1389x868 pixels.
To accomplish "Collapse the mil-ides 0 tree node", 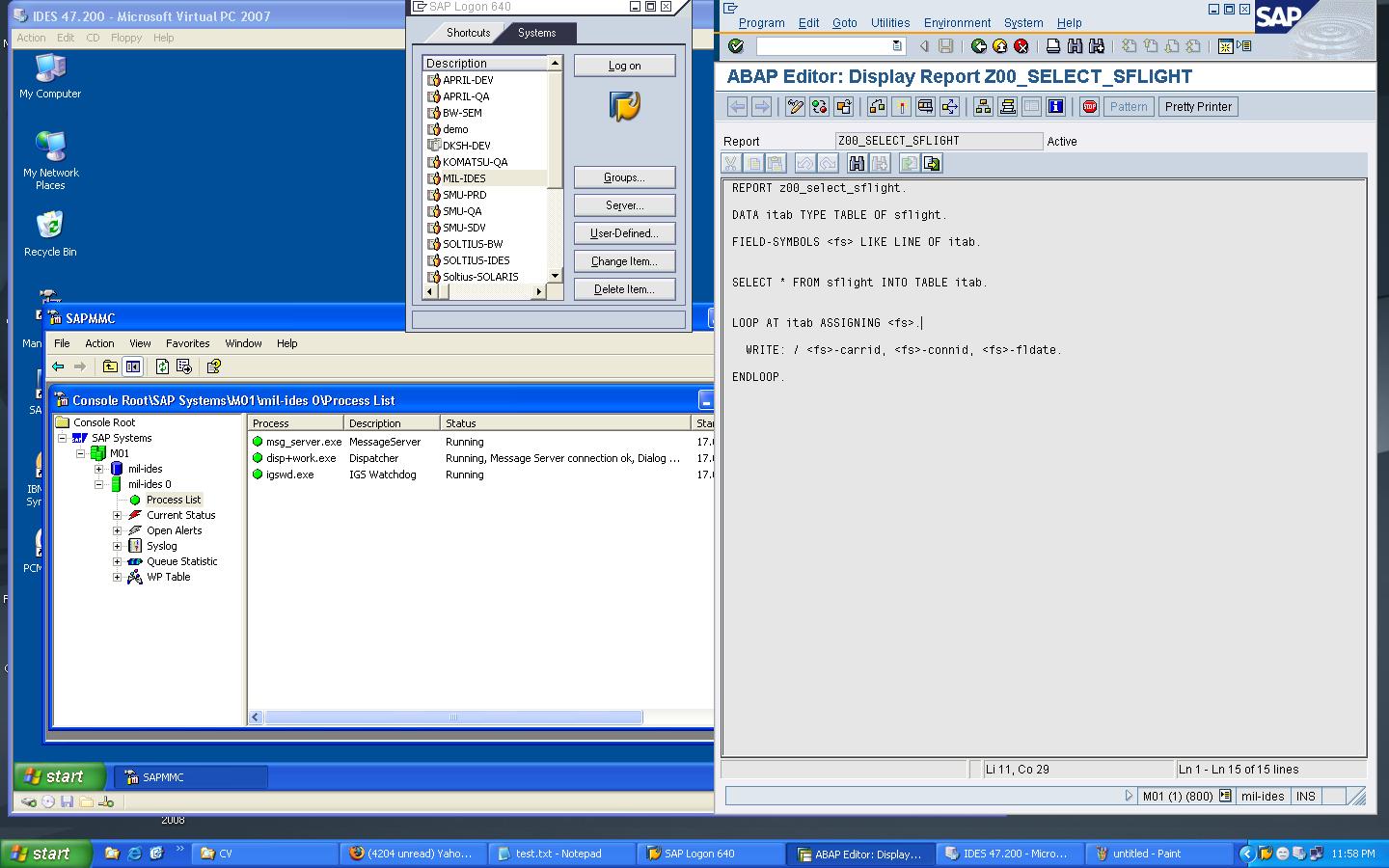I will [x=99, y=484].
